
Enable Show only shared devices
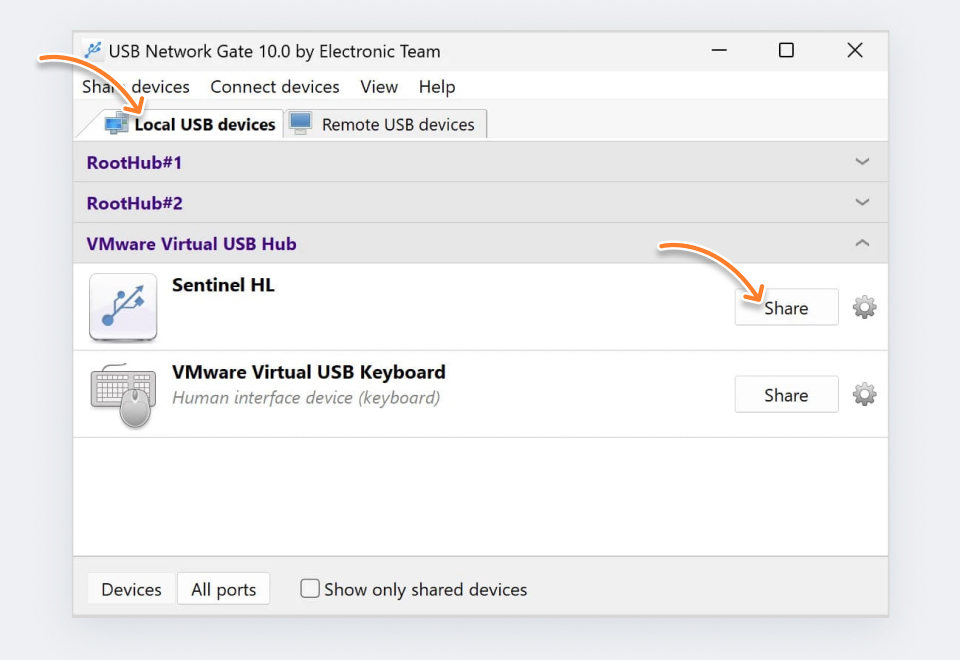(310, 589)
